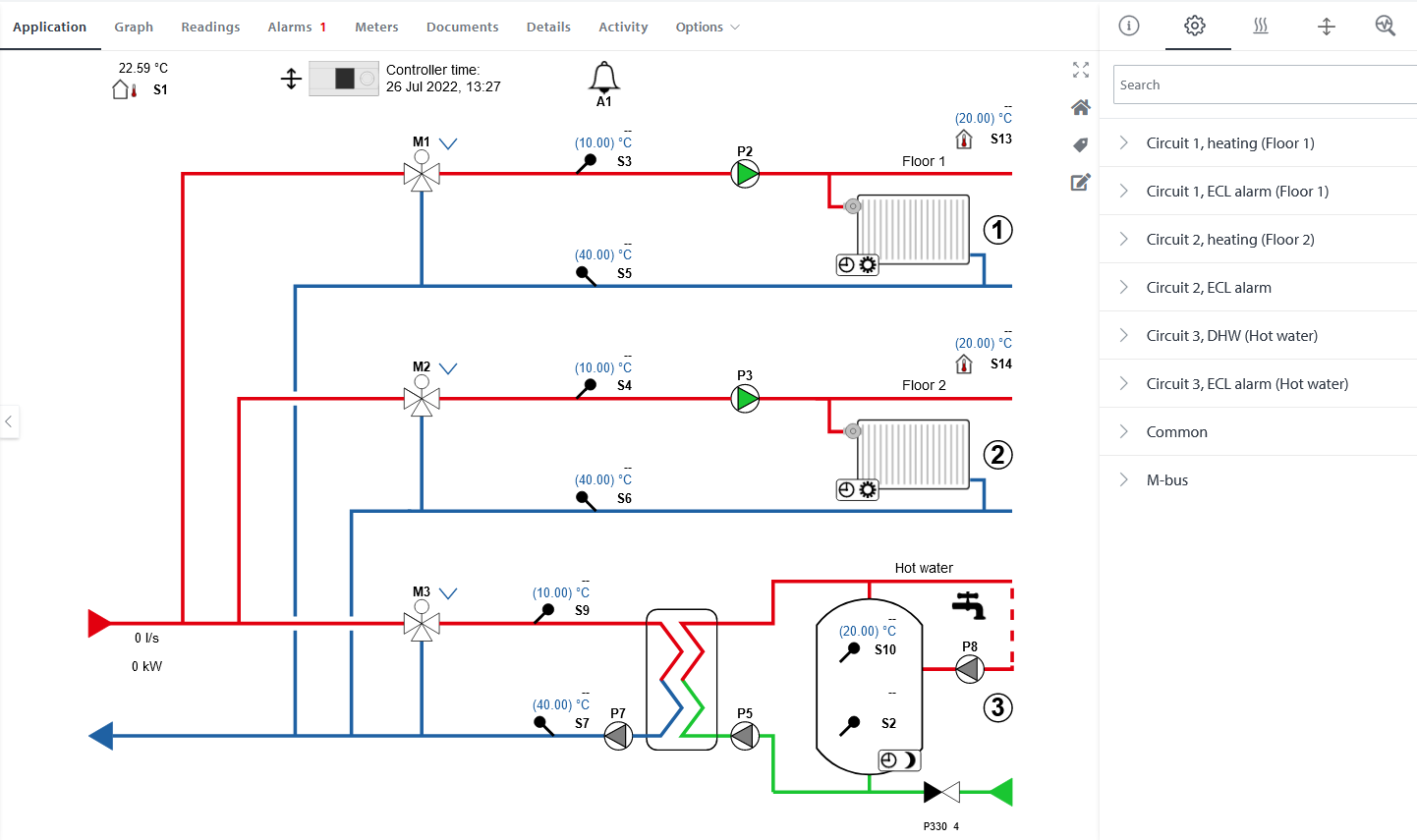Click the P2 pump symbol
The width and height of the screenshot is (1417, 840).
point(745,174)
